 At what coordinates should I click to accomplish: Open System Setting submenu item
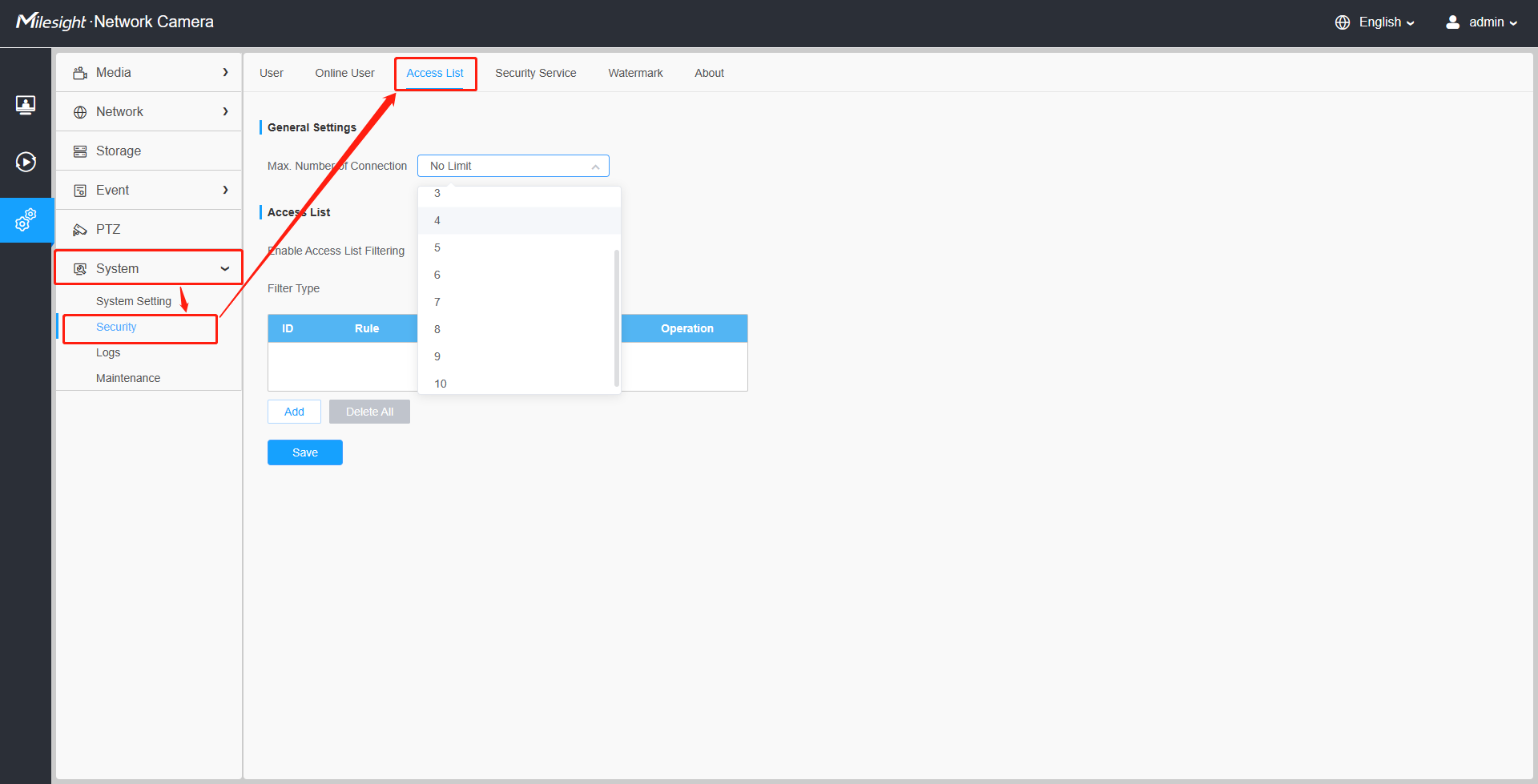(134, 301)
